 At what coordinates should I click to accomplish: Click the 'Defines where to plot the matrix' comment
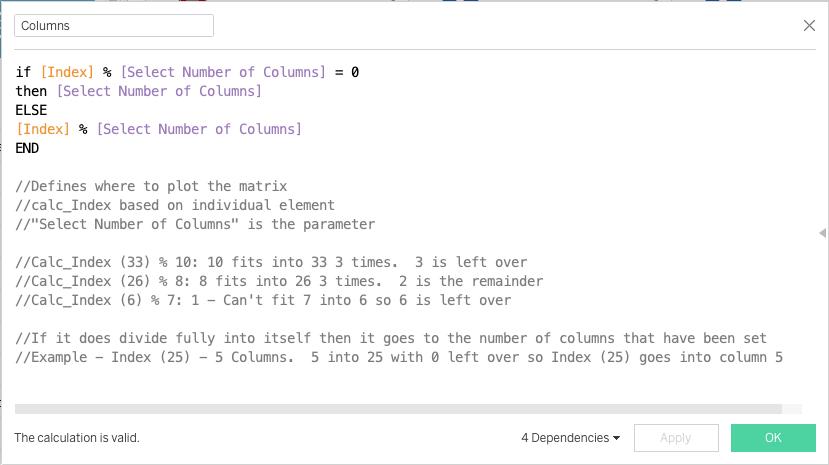pyautogui.click(x=151, y=186)
